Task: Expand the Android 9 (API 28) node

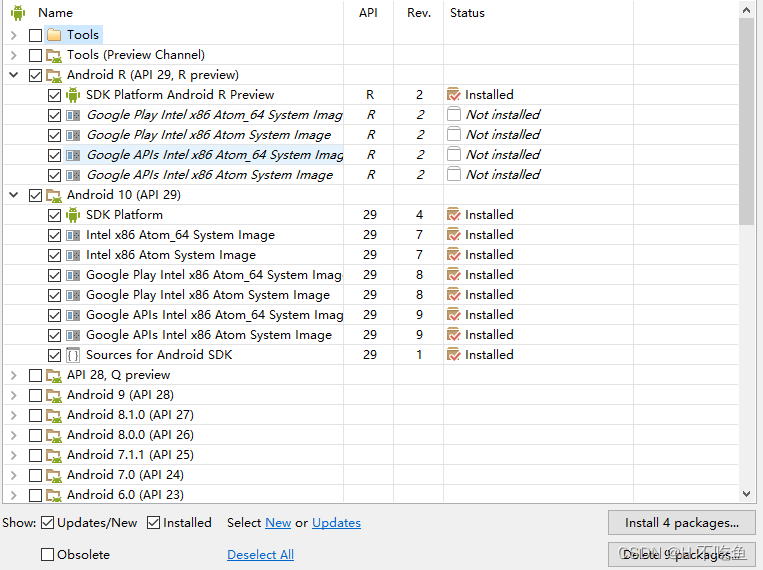Action: point(14,395)
